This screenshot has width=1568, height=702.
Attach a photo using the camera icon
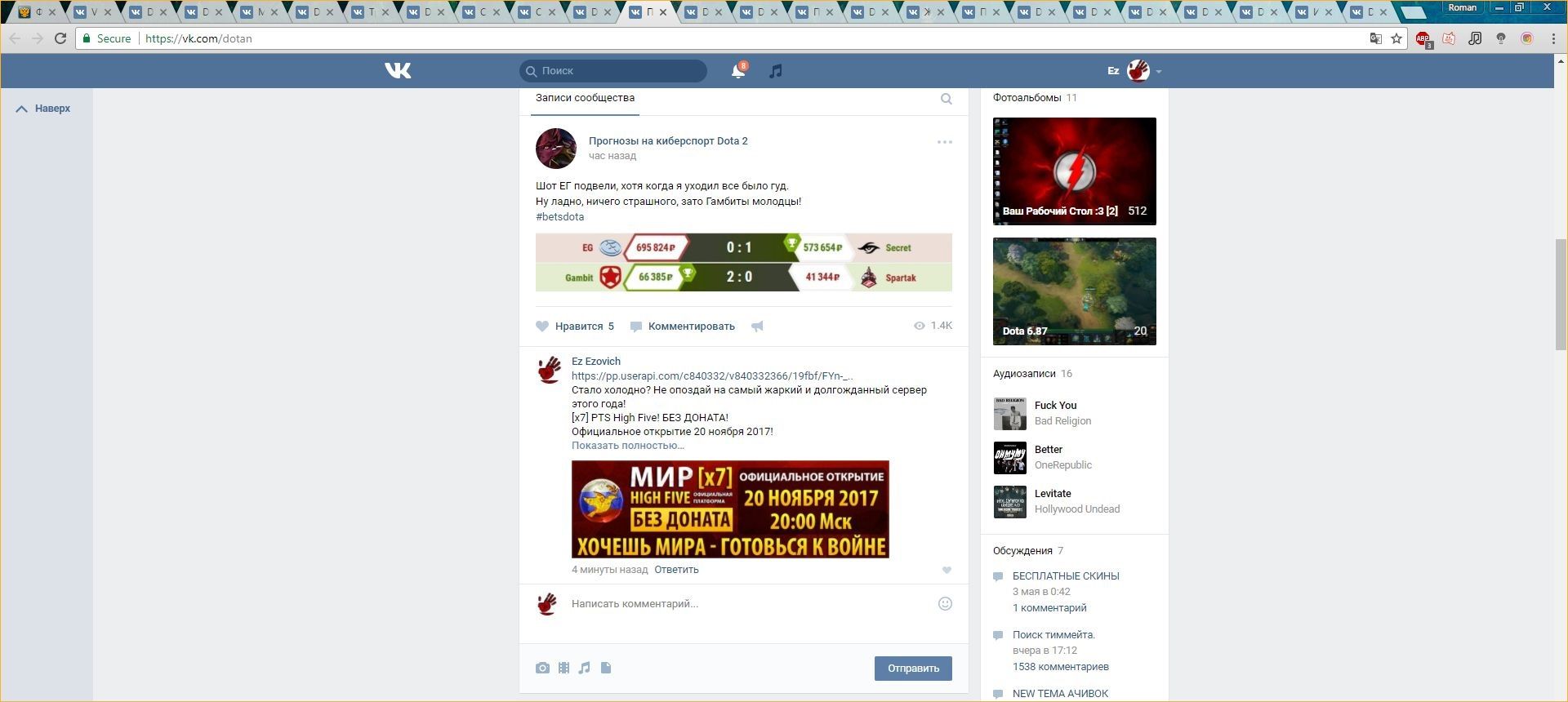point(542,668)
